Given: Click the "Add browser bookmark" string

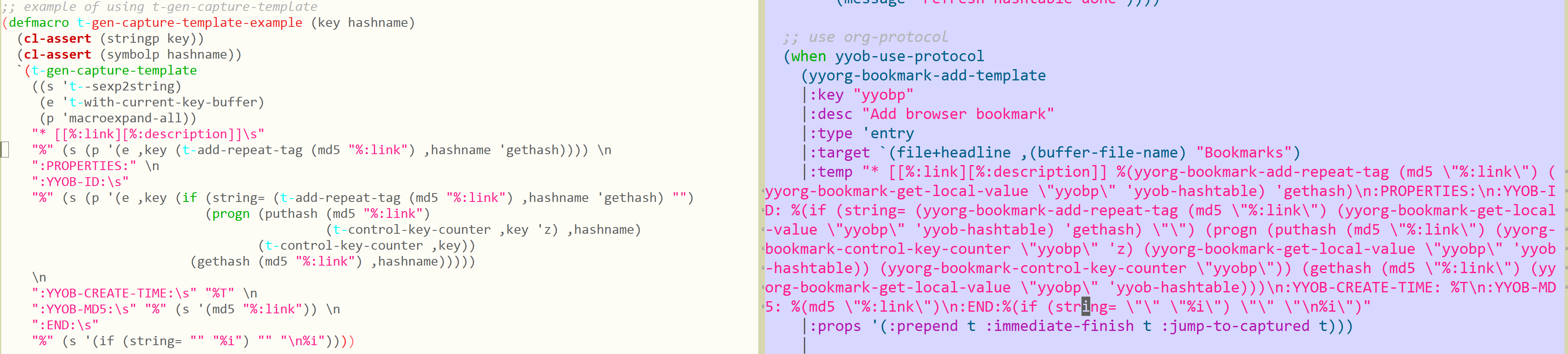Looking at the screenshot, I should click(x=958, y=114).
